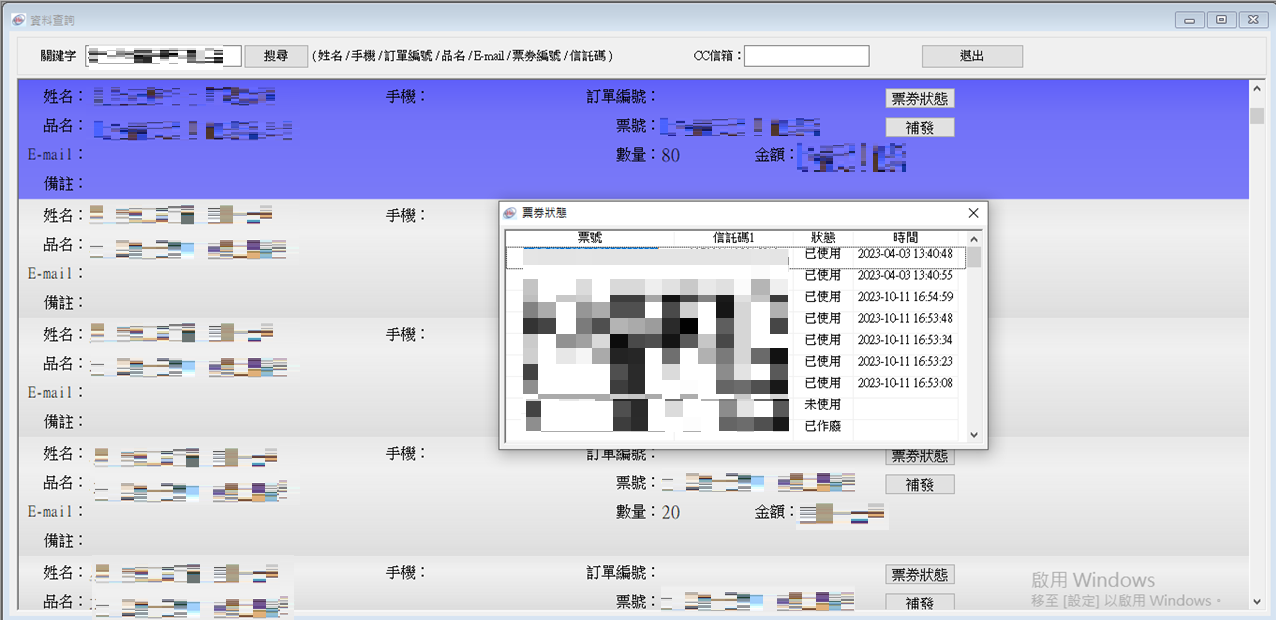Minimize the 資料查詢 window
Image resolution: width=1276 pixels, height=620 pixels.
tap(1189, 19)
